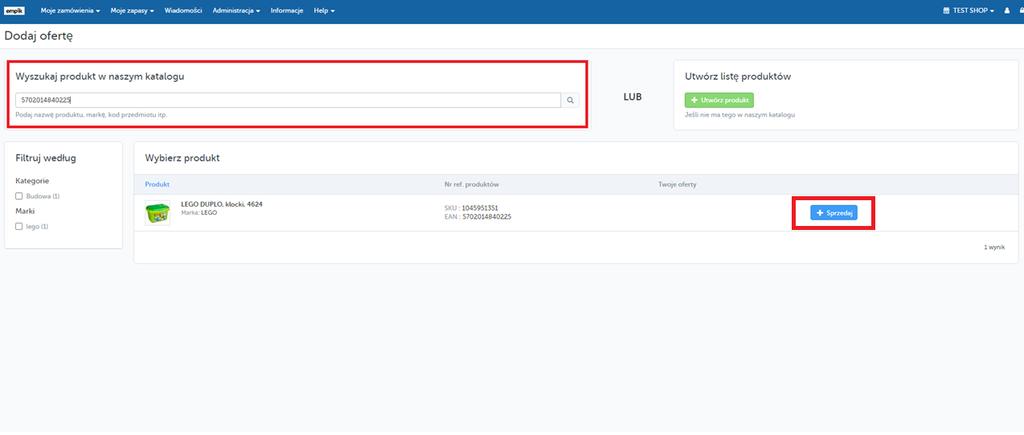Open the Informacje menu item

[287, 11]
